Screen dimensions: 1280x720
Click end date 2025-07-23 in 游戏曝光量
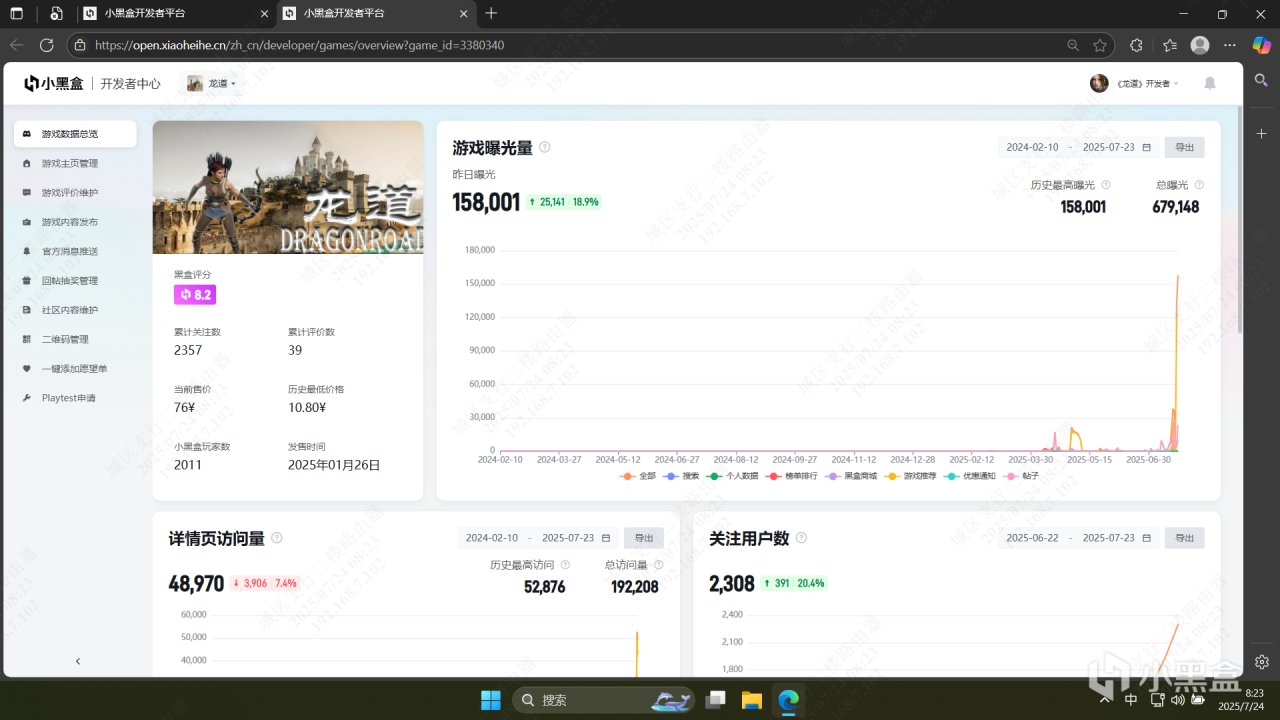tap(1109, 147)
